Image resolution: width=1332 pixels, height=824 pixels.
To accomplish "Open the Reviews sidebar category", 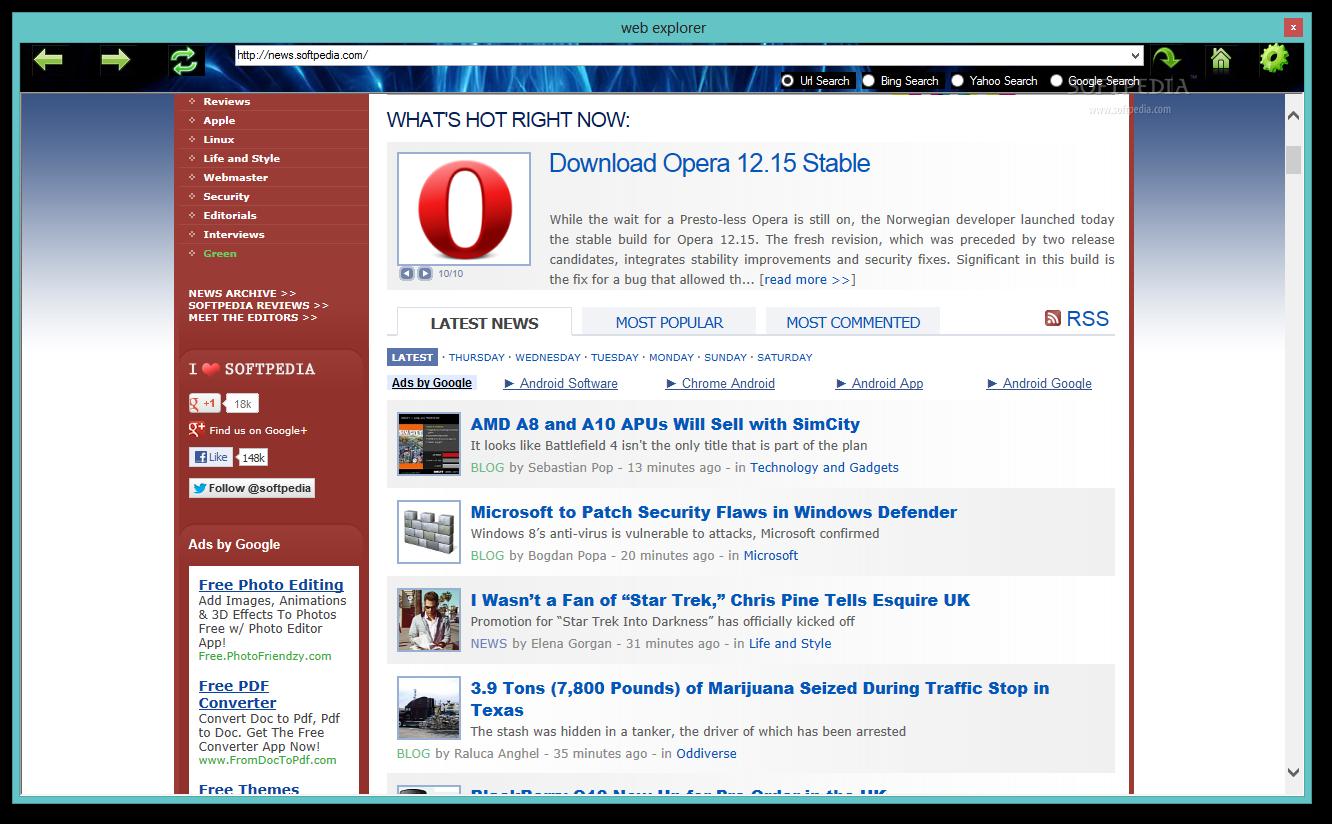I will point(227,101).
